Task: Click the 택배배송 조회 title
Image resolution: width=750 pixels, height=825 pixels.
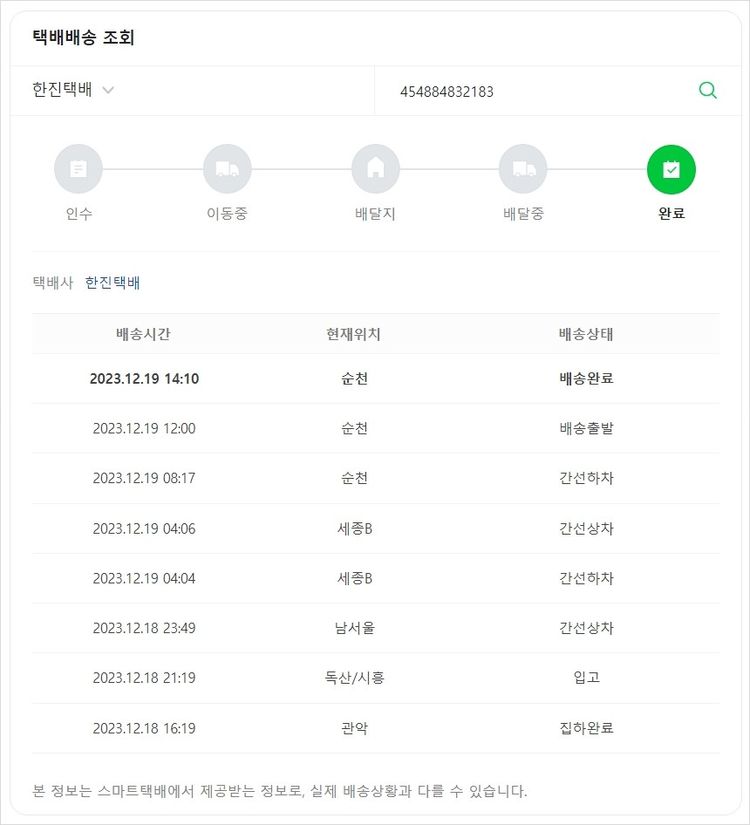Action: click(83, 38)
